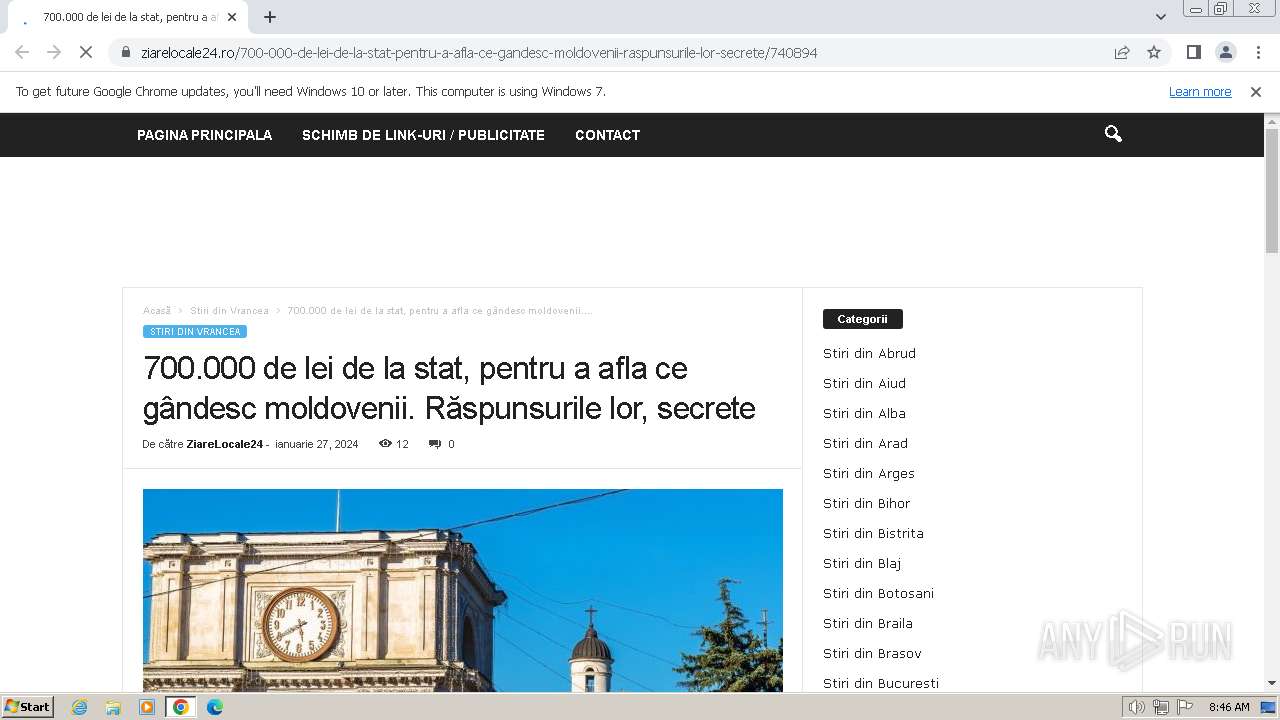Viewport: 1280px width, 720px height.
Task: Open category Stiri din Abrud
Action: tap(869, 353)
